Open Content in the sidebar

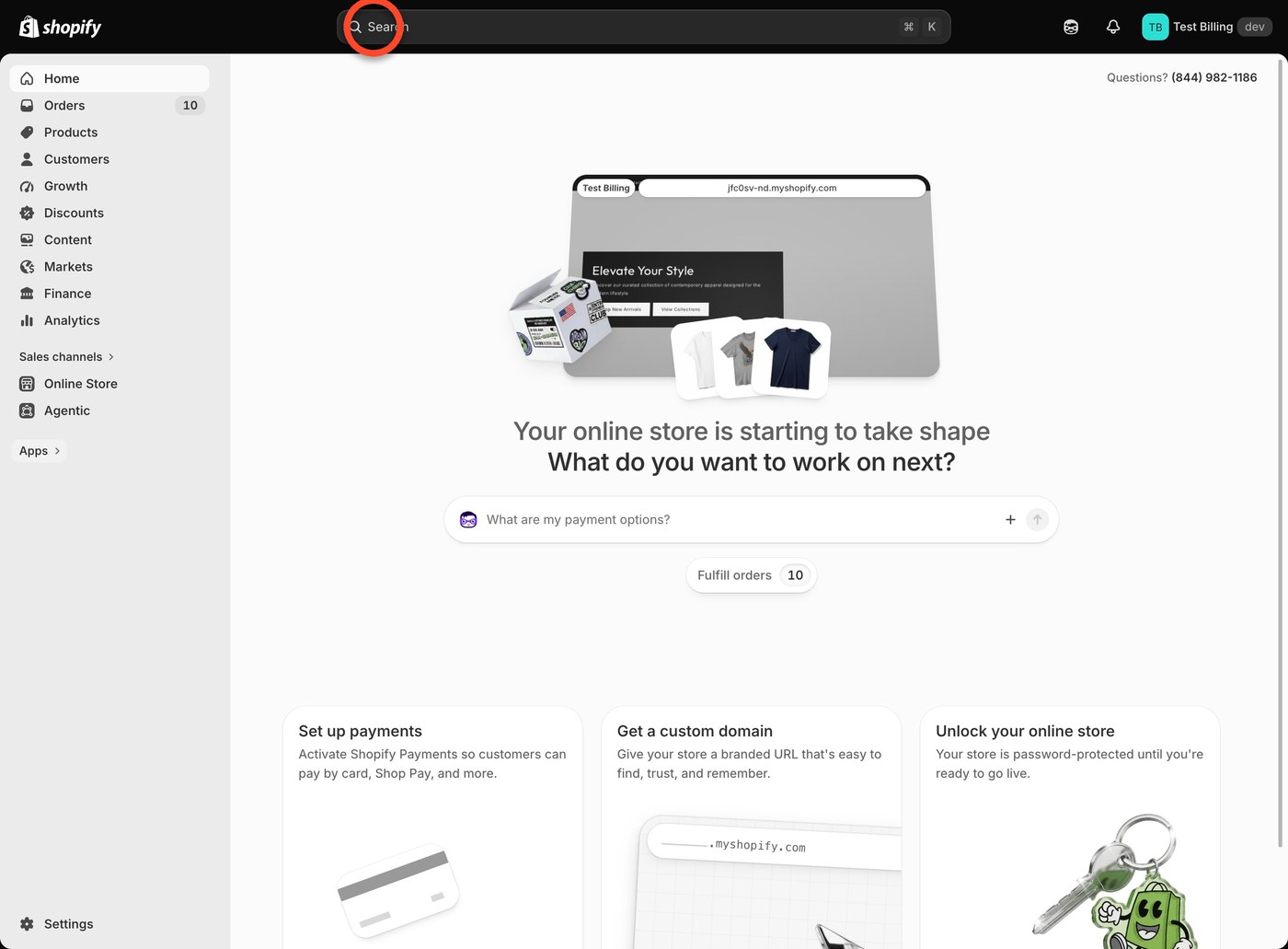pyautogui.click(x=109, y=239)
